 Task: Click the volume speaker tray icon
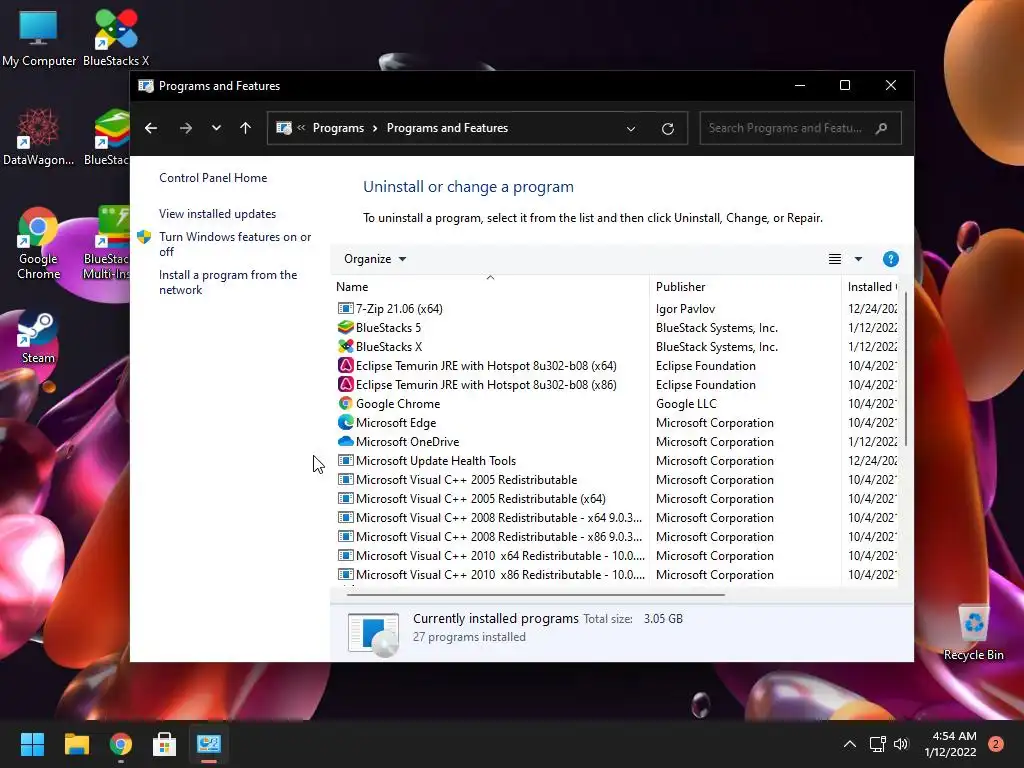[x=901, y=744]
